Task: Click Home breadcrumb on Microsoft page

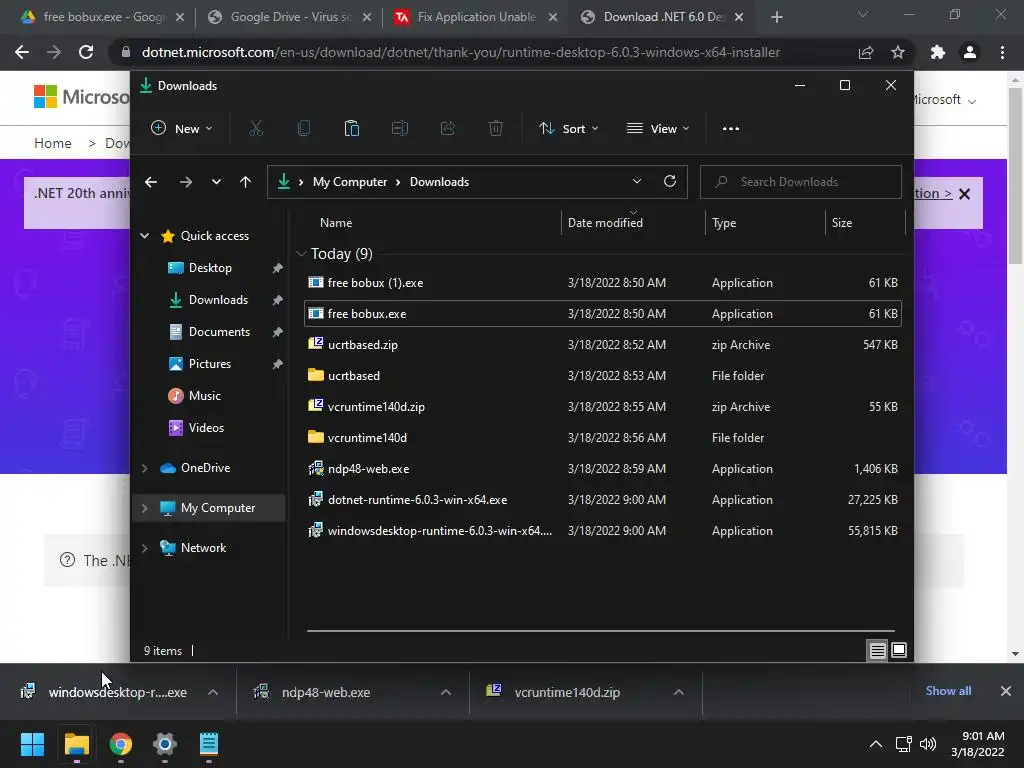Action: [x=53, y=143]
